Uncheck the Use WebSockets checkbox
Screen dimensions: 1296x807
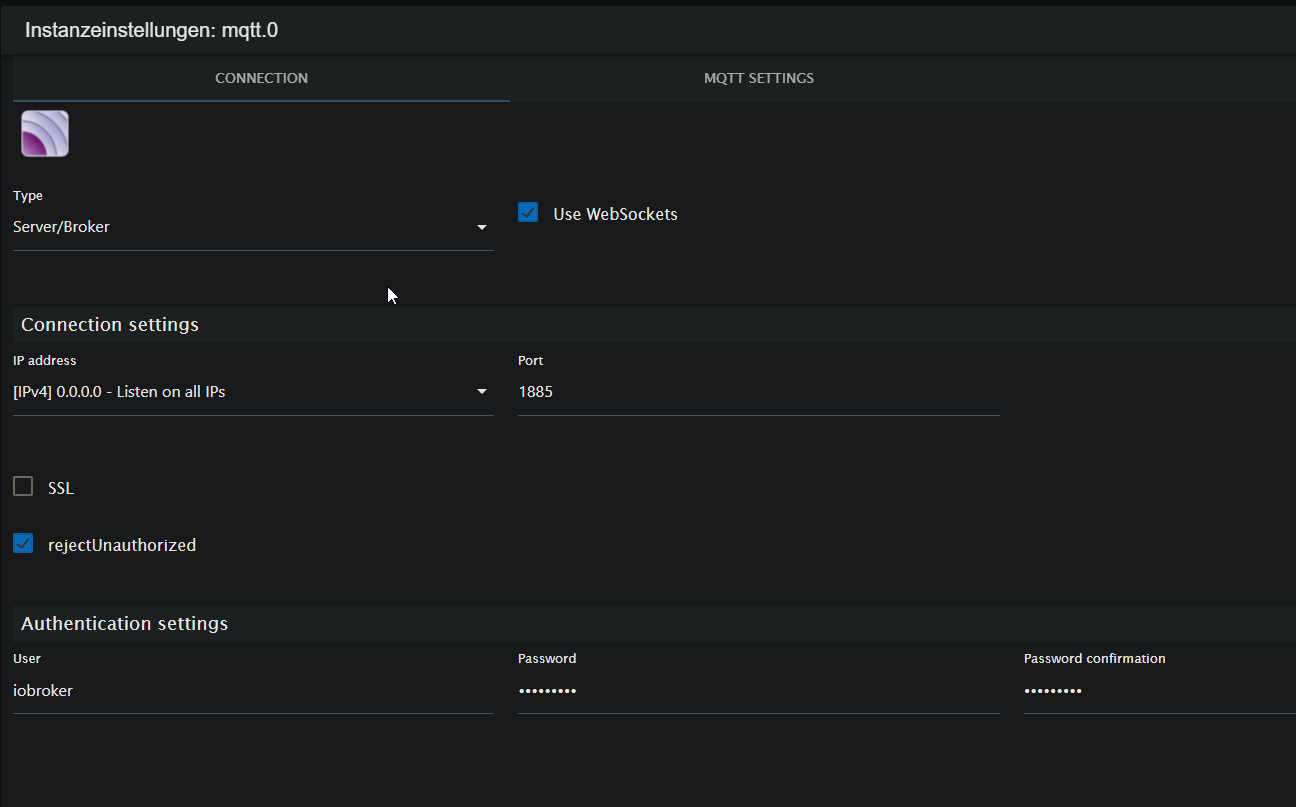[528, 213]
